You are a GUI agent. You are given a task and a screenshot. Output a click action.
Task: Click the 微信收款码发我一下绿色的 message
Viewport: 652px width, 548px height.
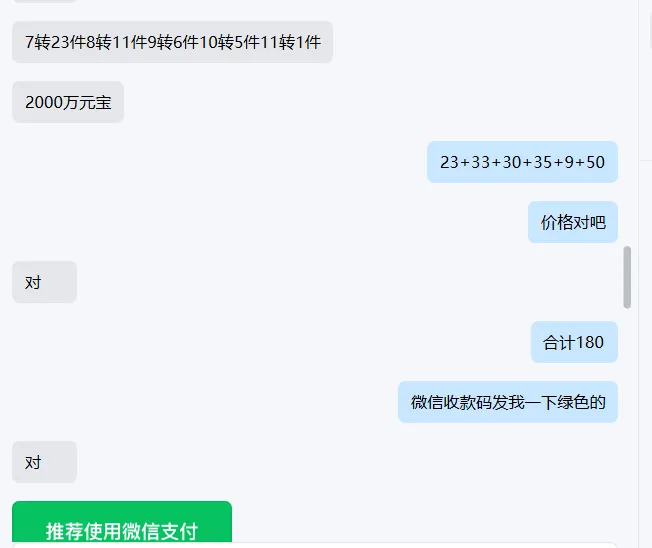pyautogui.click(x=508, y=402)
